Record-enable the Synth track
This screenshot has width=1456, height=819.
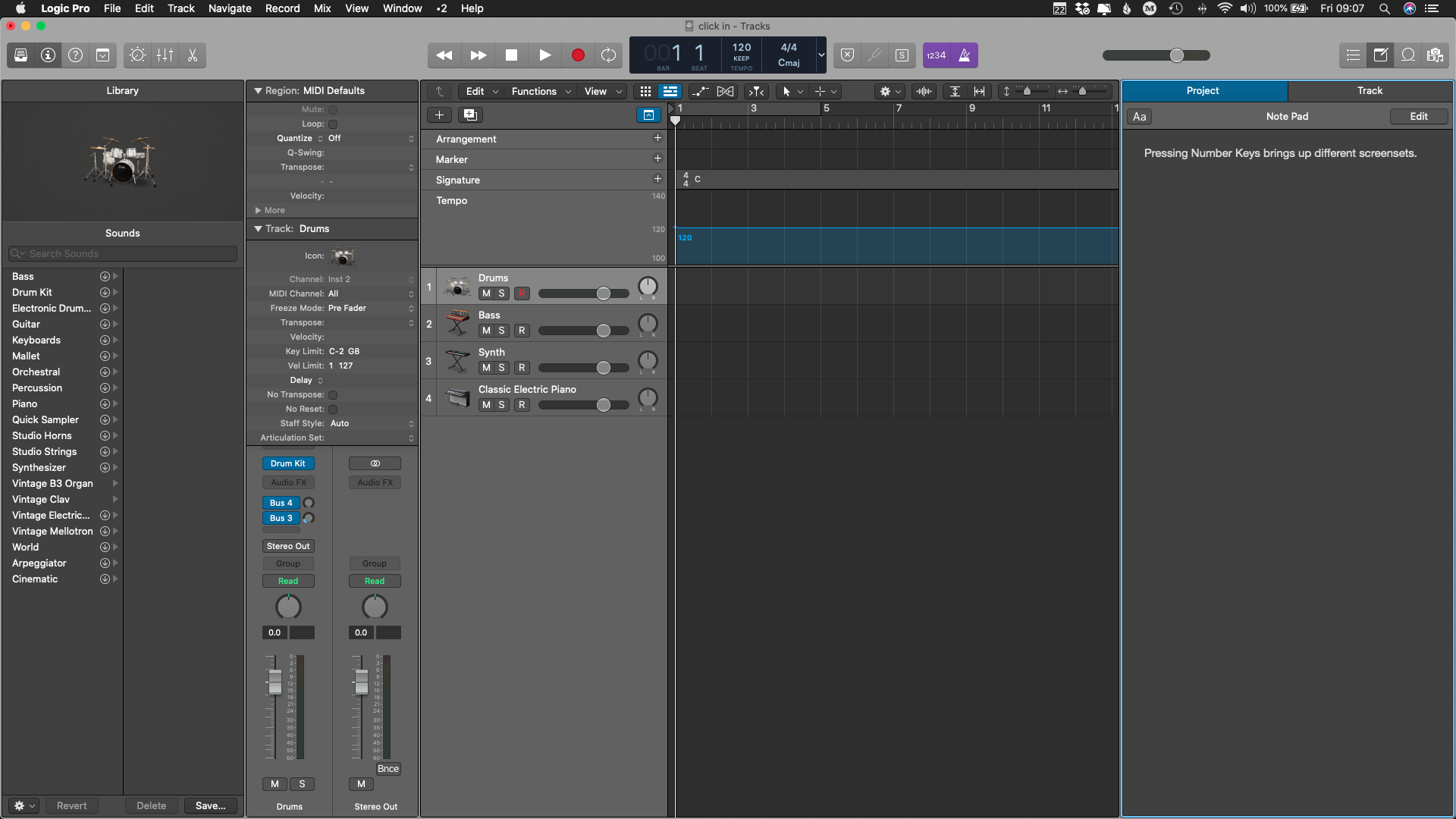pyautogui.click(x=522, y=368)
